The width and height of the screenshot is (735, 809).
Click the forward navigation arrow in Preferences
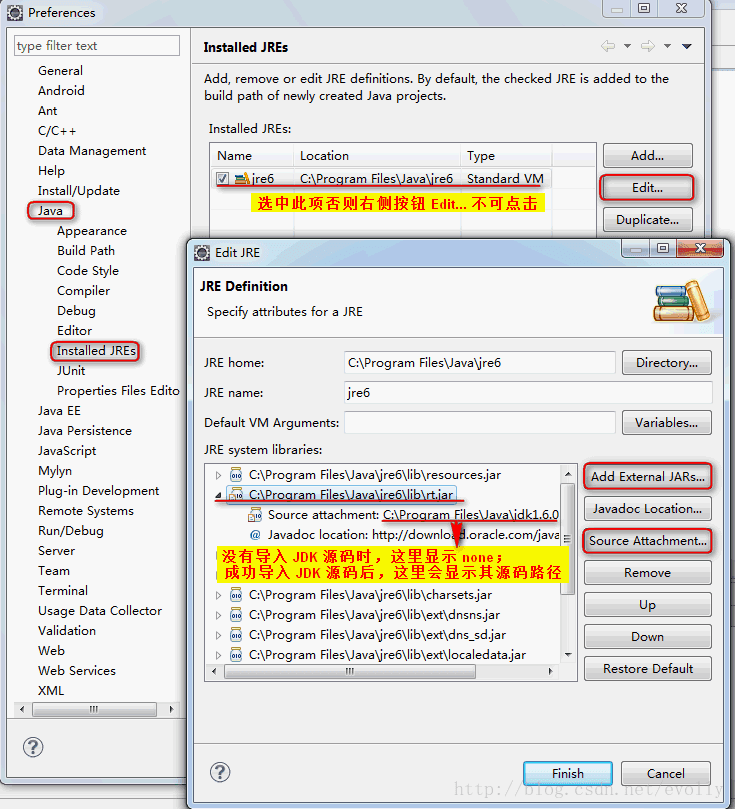(x=648, y=46)
